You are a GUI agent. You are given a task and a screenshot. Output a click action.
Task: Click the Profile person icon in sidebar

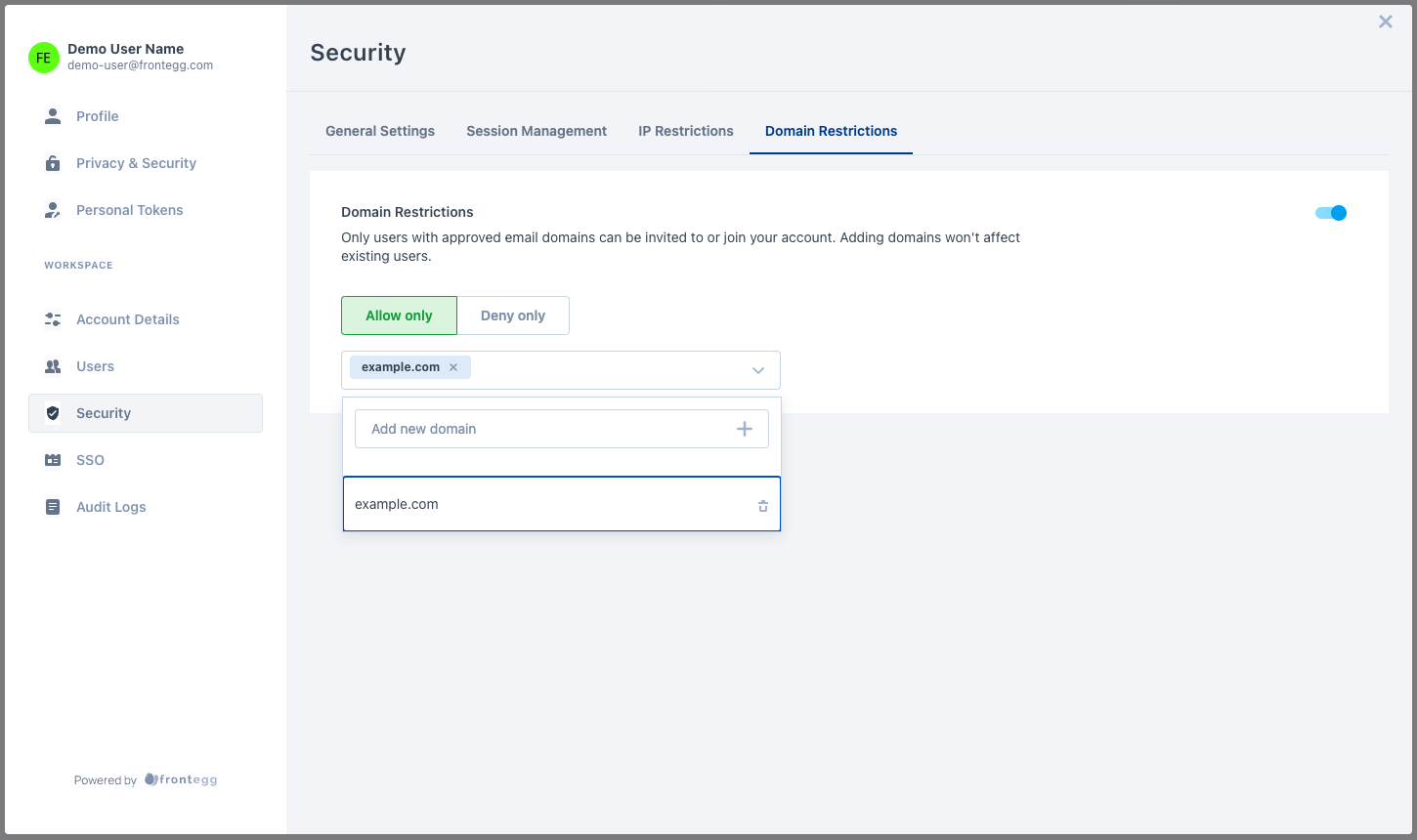(x=53, y=116)
